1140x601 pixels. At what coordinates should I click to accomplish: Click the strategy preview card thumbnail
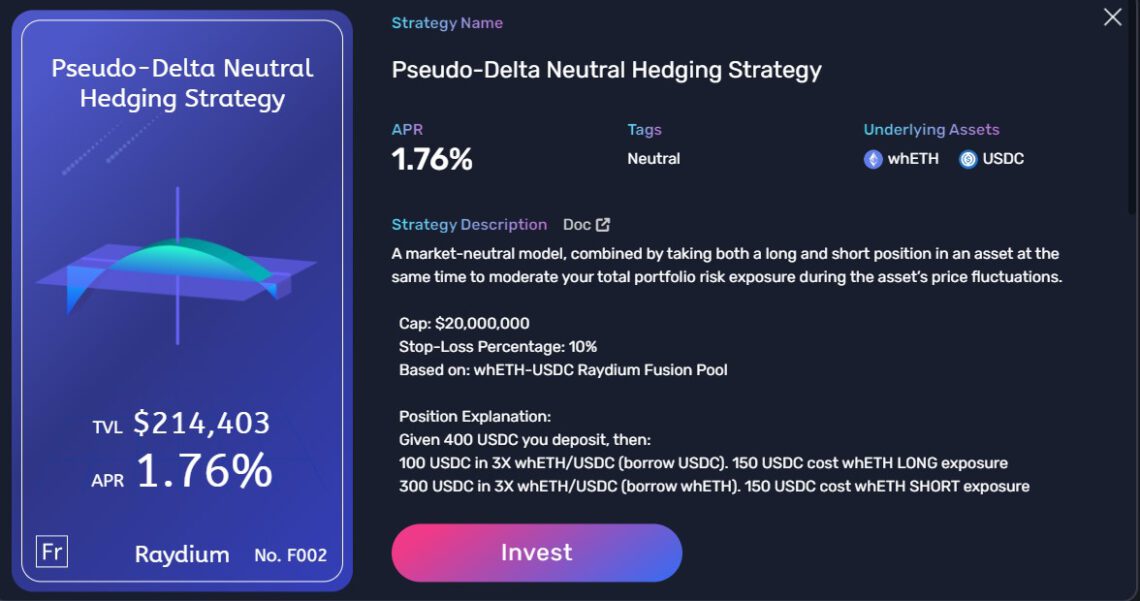(182, 300)
